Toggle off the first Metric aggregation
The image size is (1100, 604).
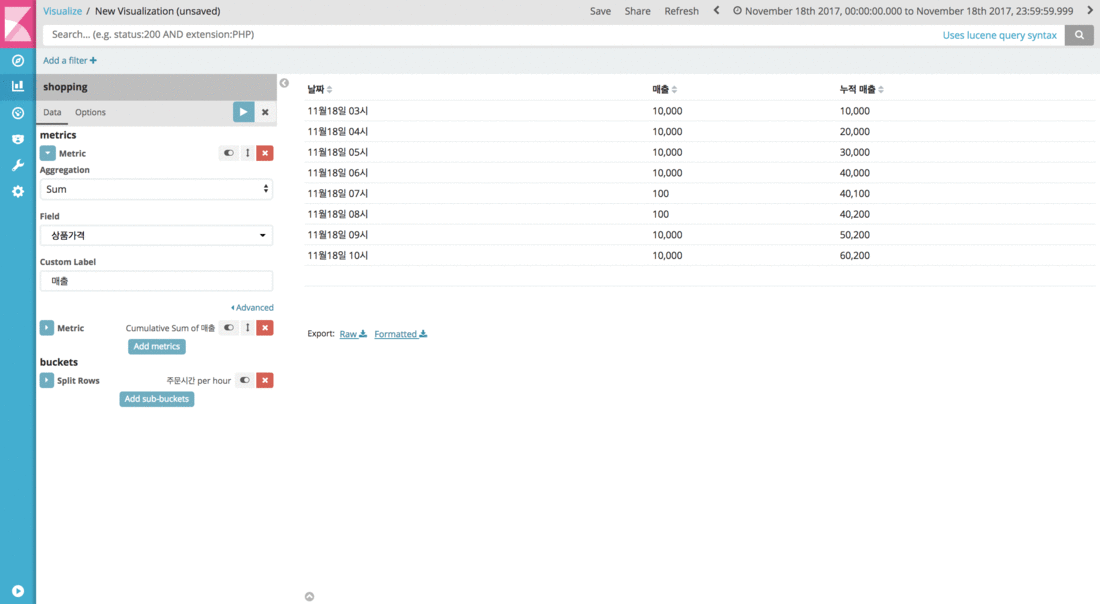[x=229, y=153]
